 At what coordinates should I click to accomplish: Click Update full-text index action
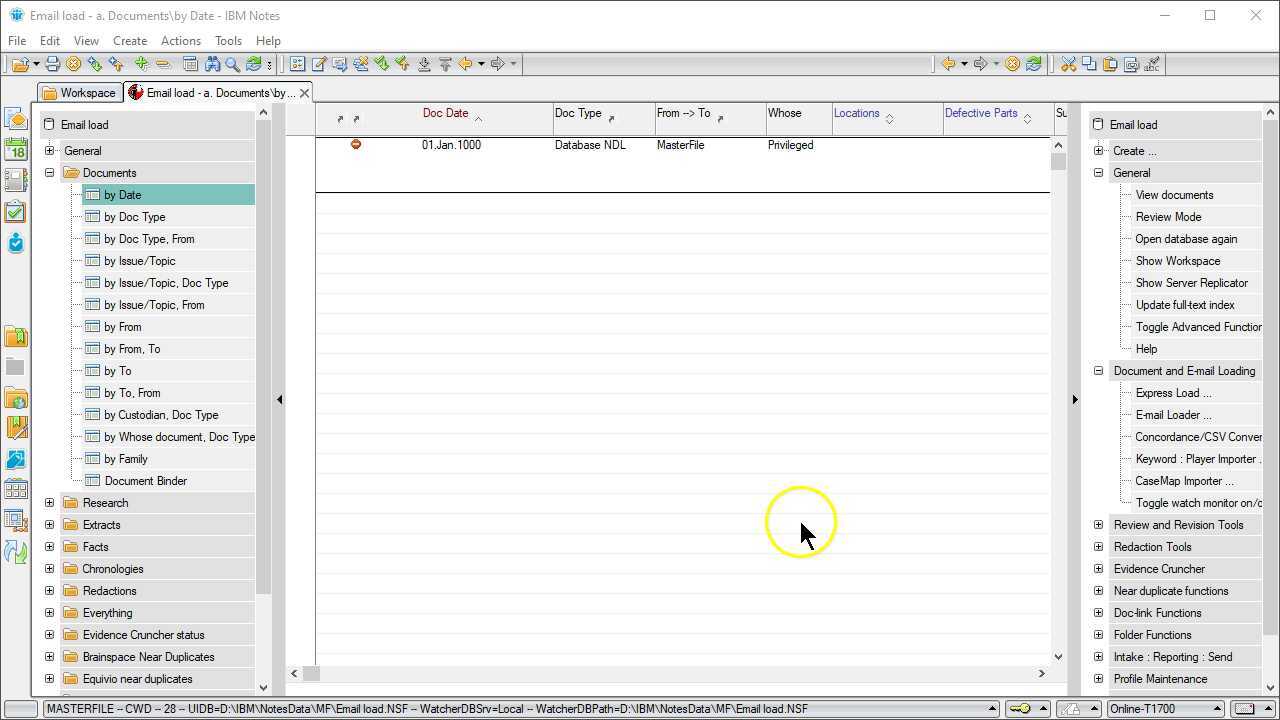point(1184,305)
